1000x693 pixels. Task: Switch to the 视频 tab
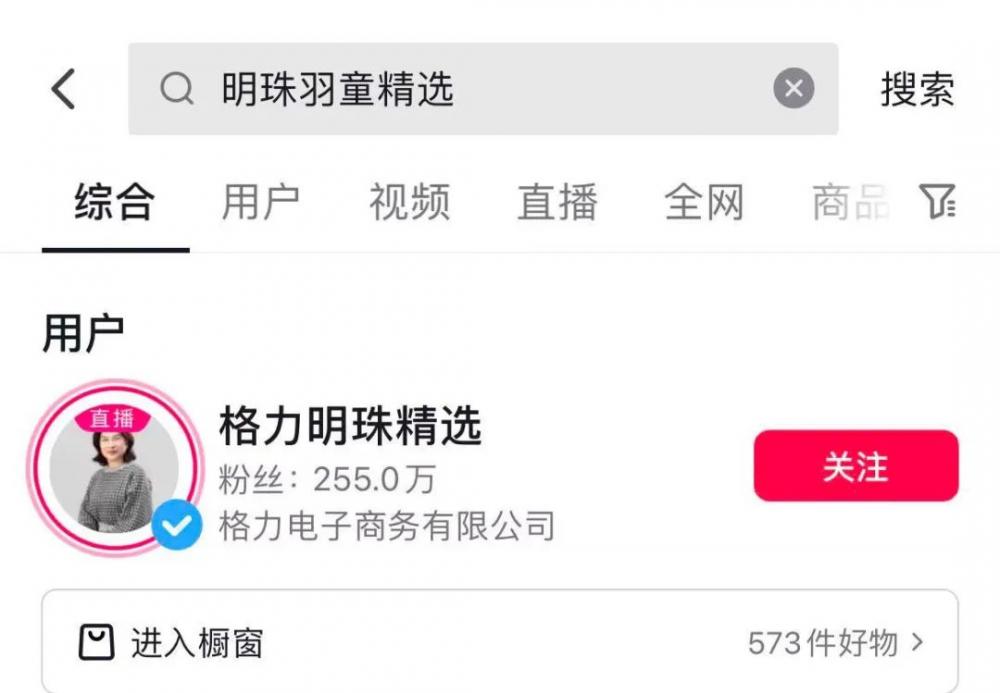409,202
